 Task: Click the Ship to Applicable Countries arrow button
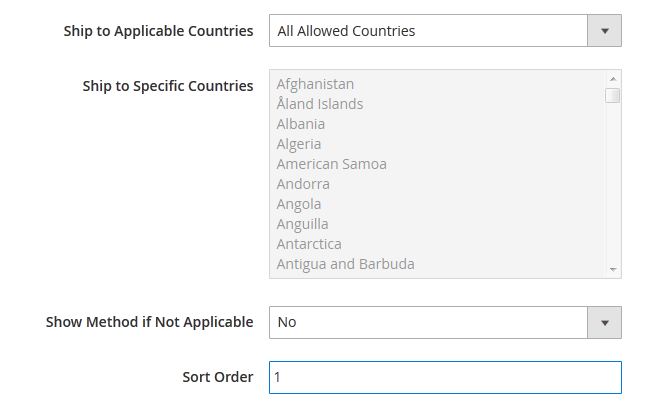click(x=604, y=31)
